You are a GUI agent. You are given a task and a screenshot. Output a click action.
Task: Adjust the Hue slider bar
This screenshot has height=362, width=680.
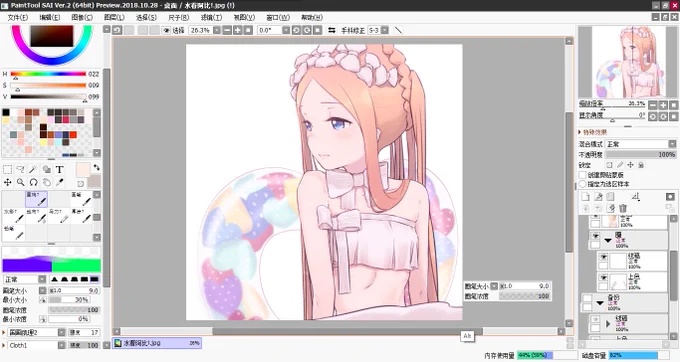(x=49, y=74)
